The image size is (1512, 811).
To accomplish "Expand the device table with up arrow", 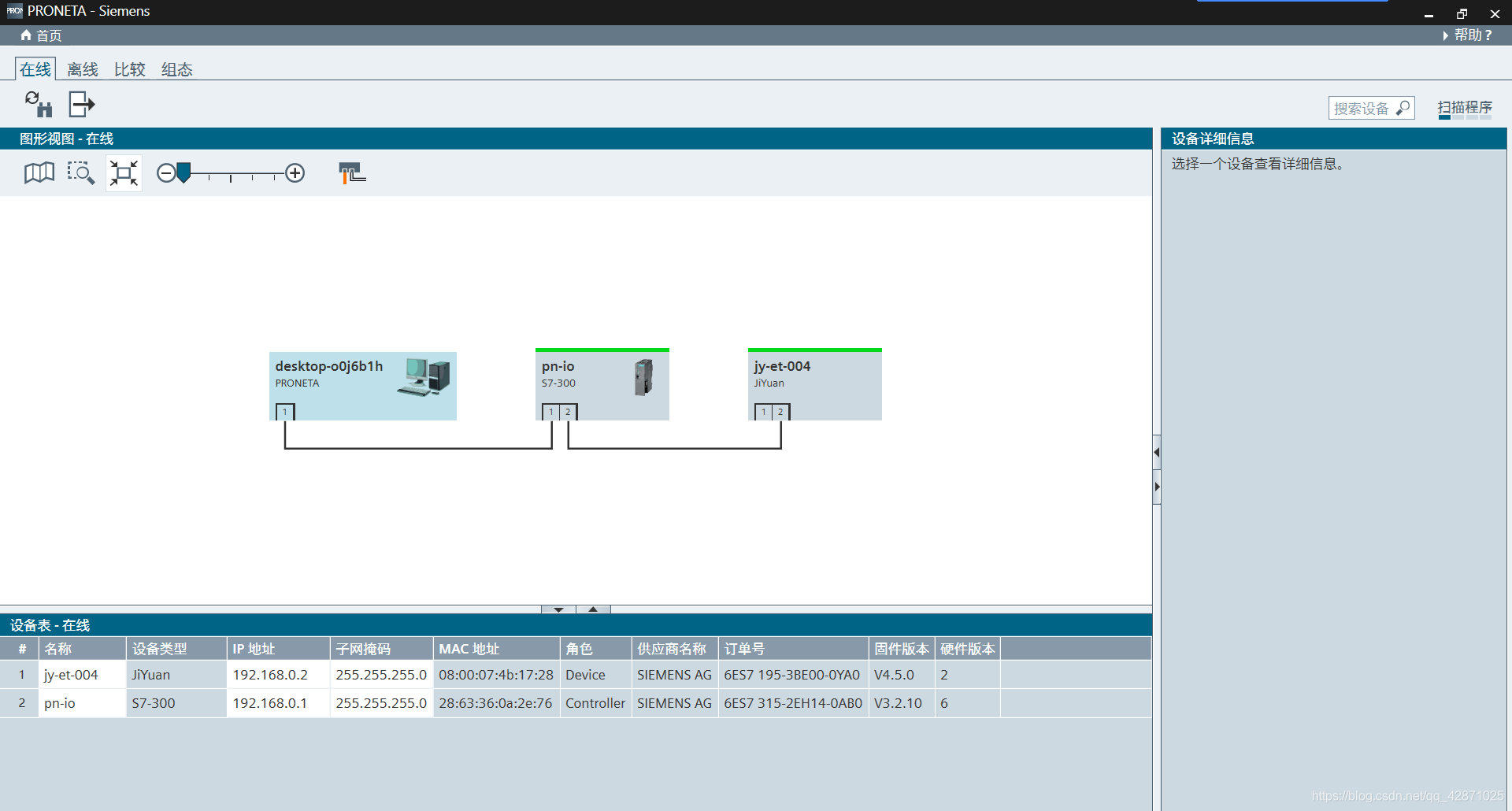I will point(593,609).
